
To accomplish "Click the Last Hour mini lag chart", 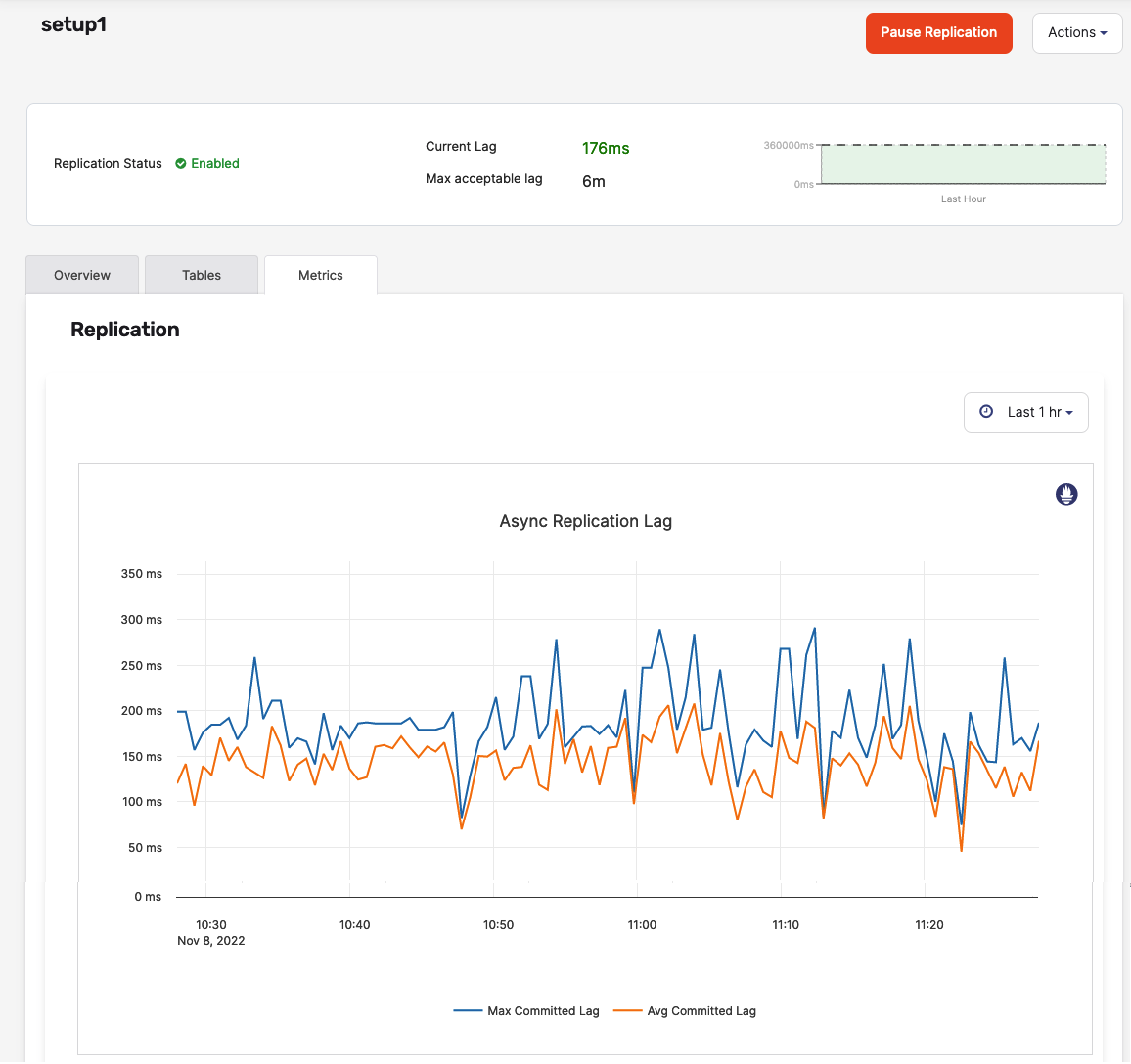I will click(963, 164).
